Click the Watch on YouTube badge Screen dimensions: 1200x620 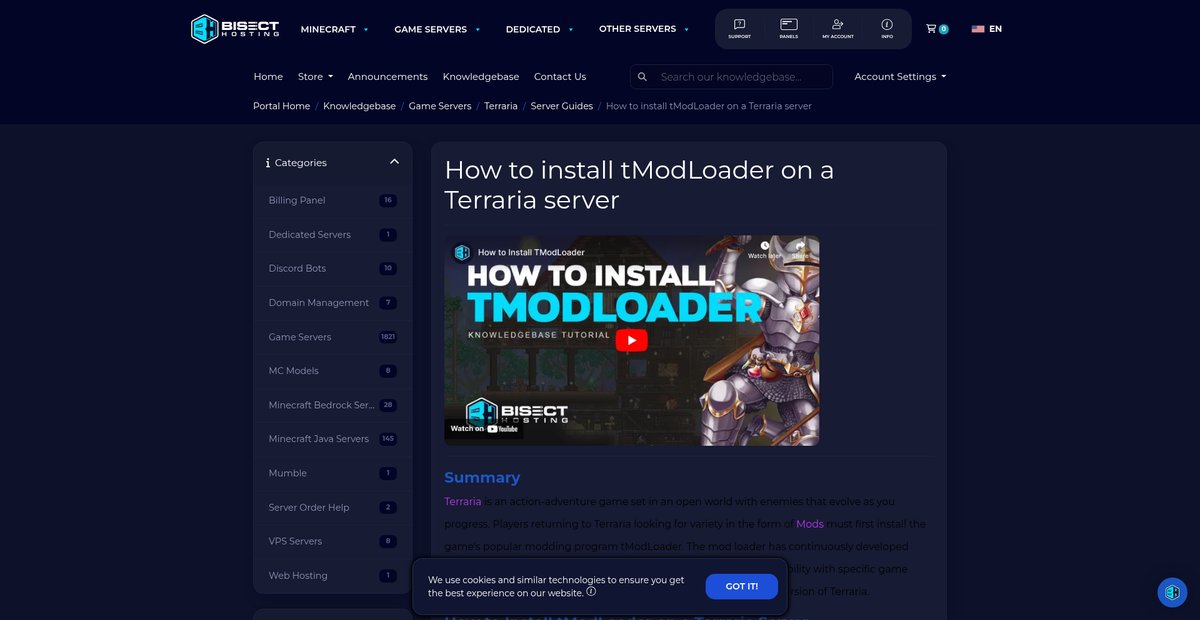(x=484, y=428)
